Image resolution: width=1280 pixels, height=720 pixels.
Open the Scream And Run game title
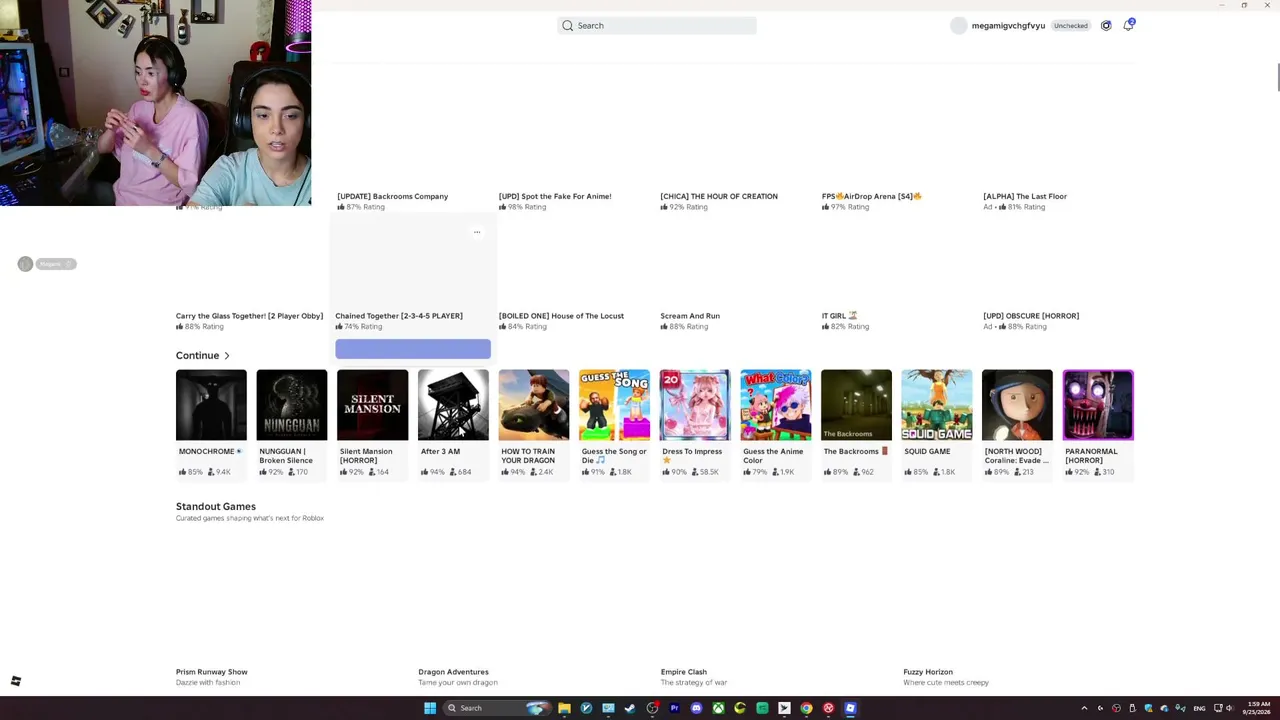(x=690, y=316)
